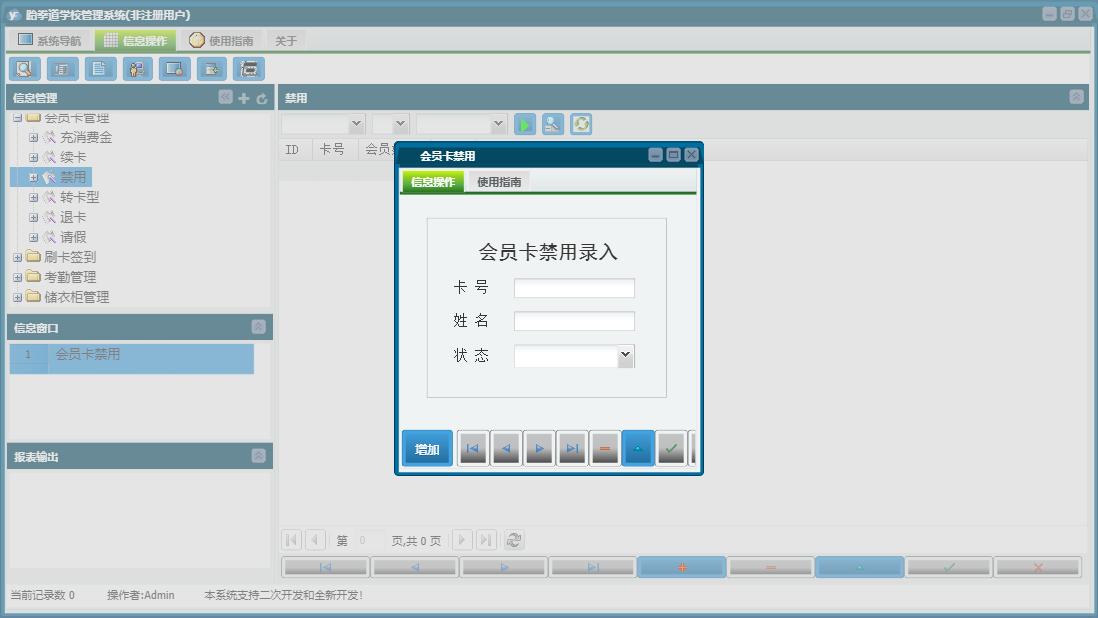Click the 卡号 input field in the dialog
Viewport: 1098px width, 618px height.
tap(574, 287)
